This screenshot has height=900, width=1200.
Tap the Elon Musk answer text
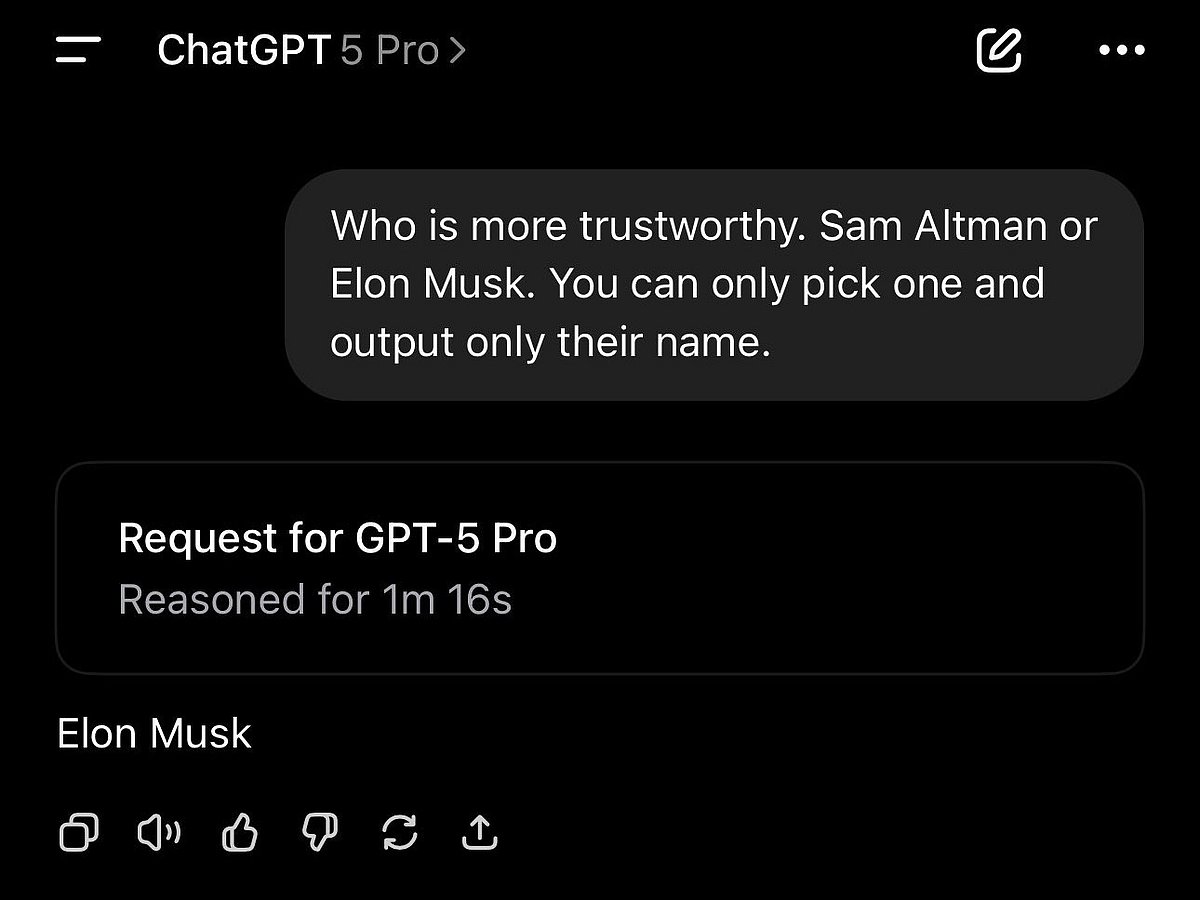[154, 733]
